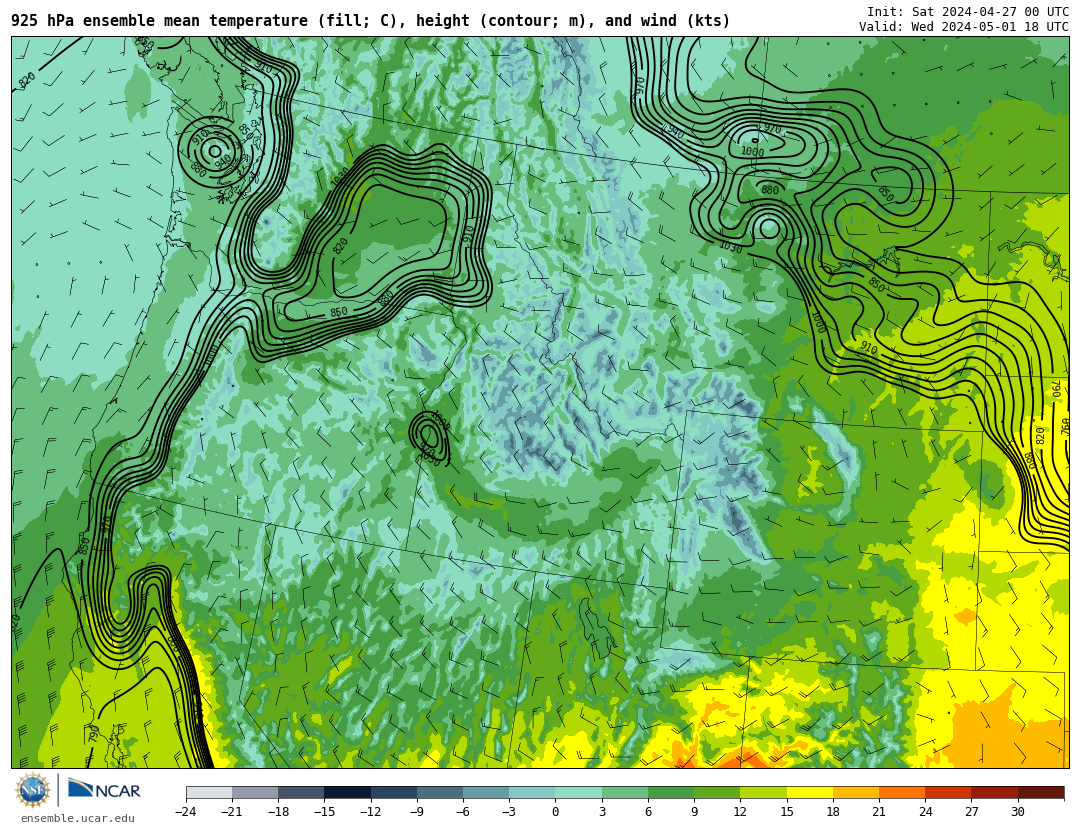
Task: Pick the 18 to 21 orange colorbar swatch
Action: [x=855, y=792]
